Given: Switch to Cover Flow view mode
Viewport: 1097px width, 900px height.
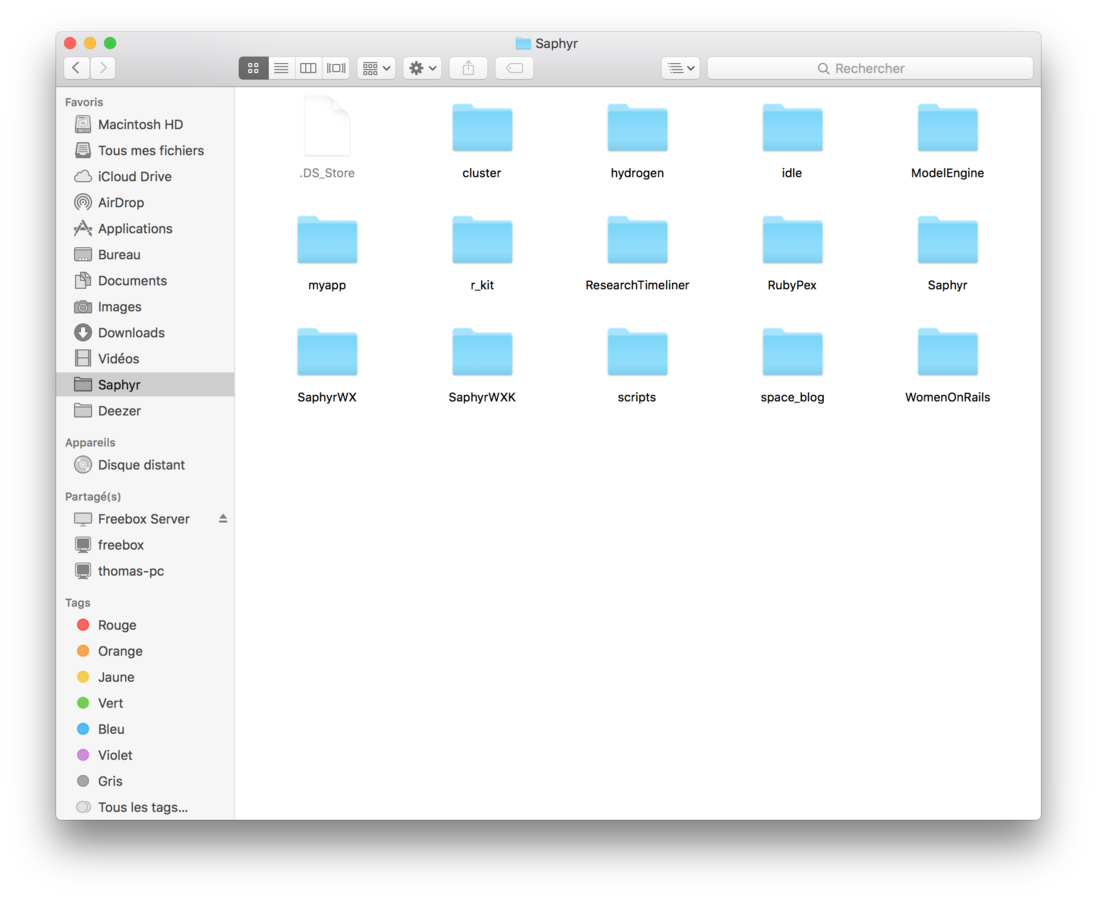Looking at the screenshot, I should pos(336,68).
